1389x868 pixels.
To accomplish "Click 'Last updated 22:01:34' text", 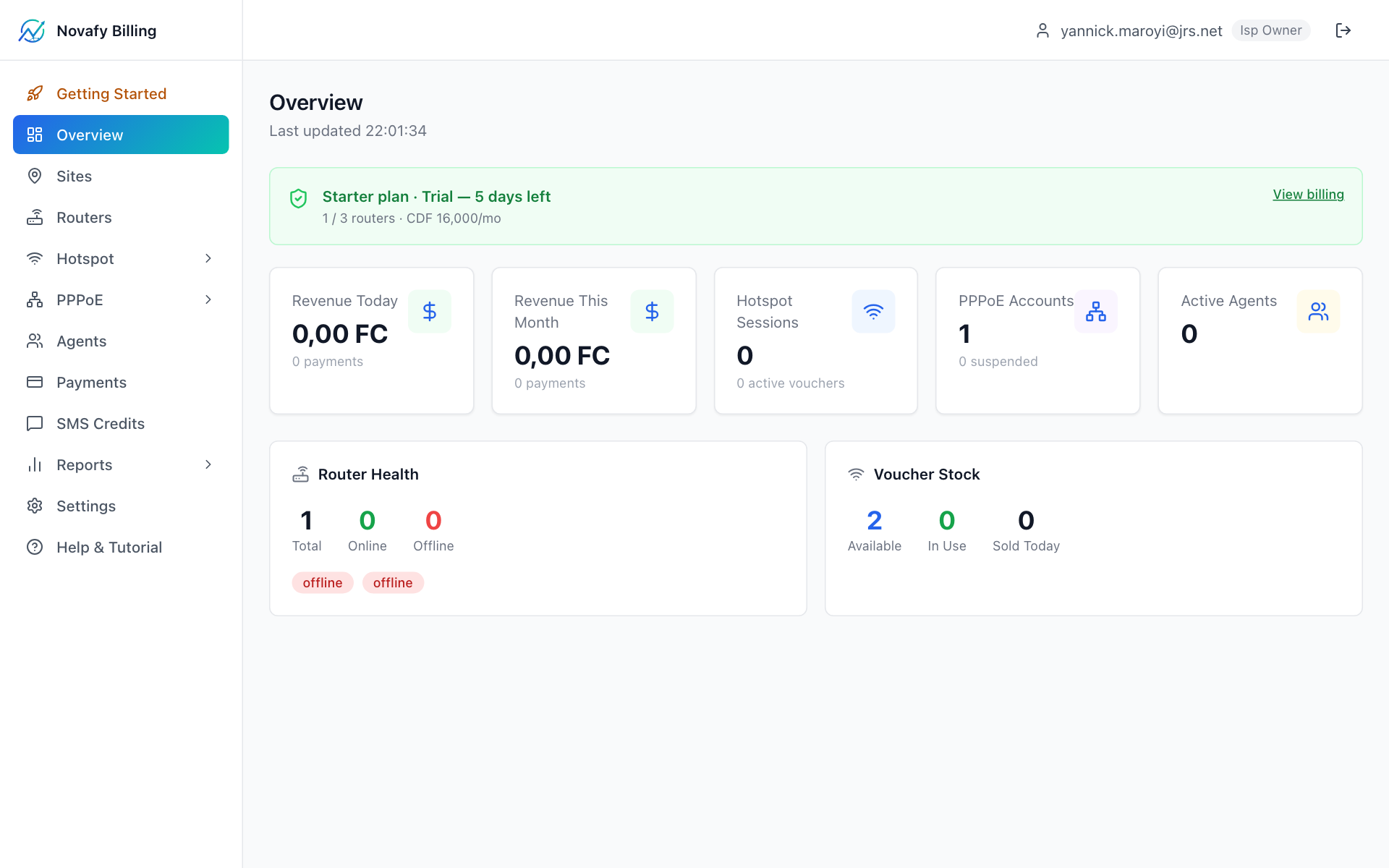I will [348, 131].
